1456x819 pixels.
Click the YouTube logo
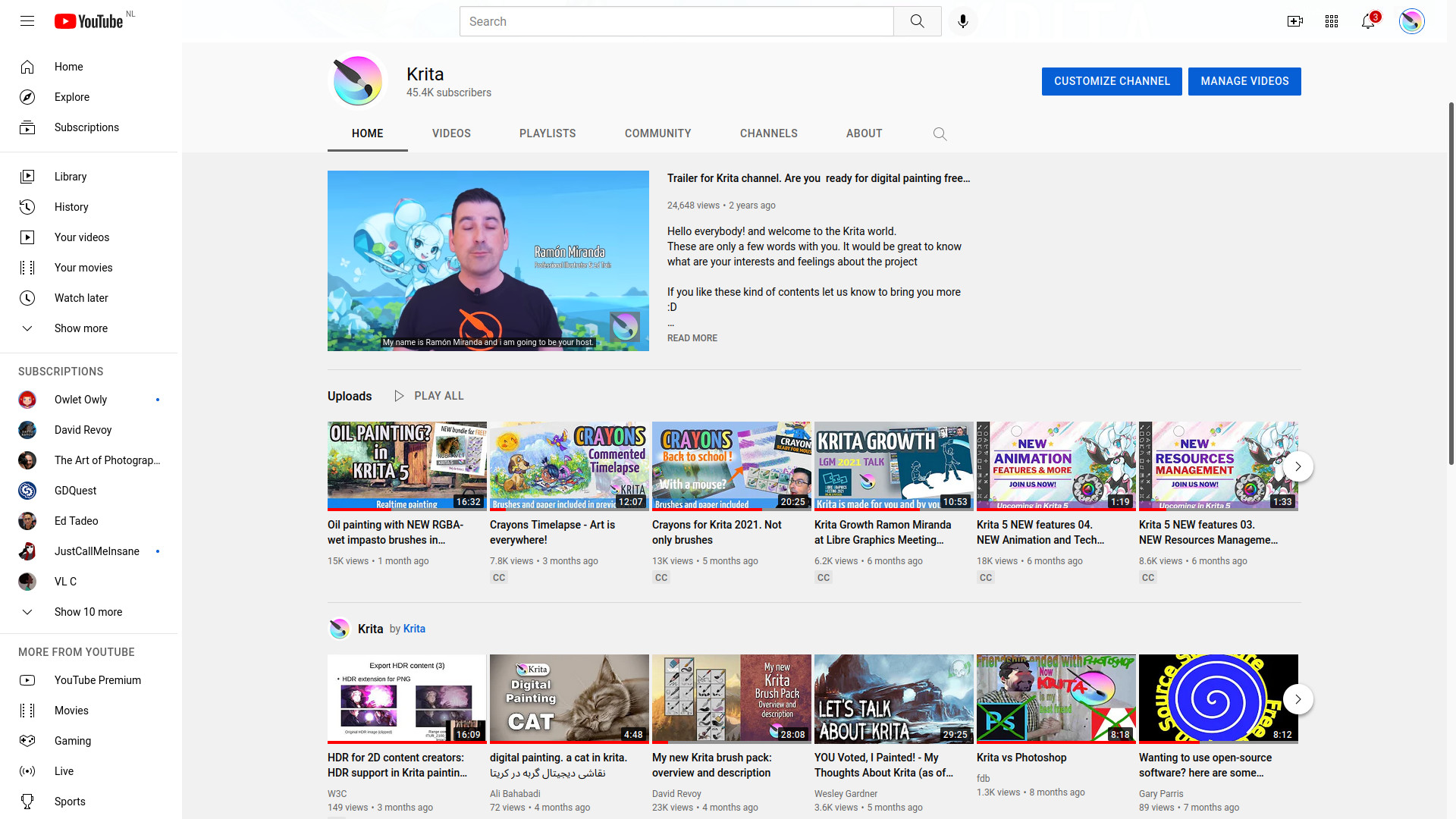point(89,20)
